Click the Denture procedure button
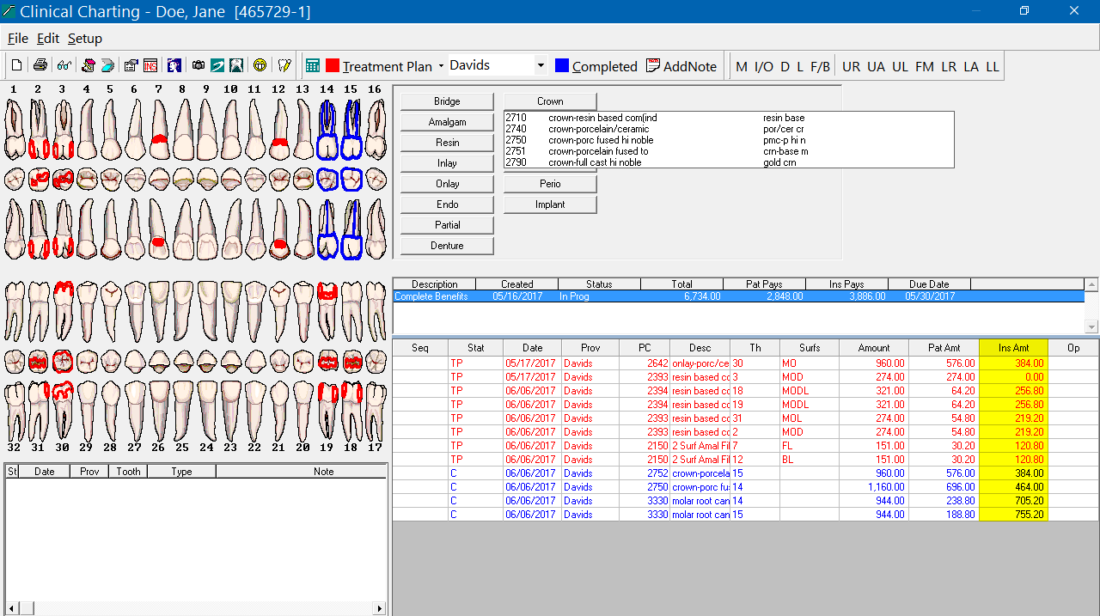The width and height of the screenshot is (1100, 616). [447, 246]
